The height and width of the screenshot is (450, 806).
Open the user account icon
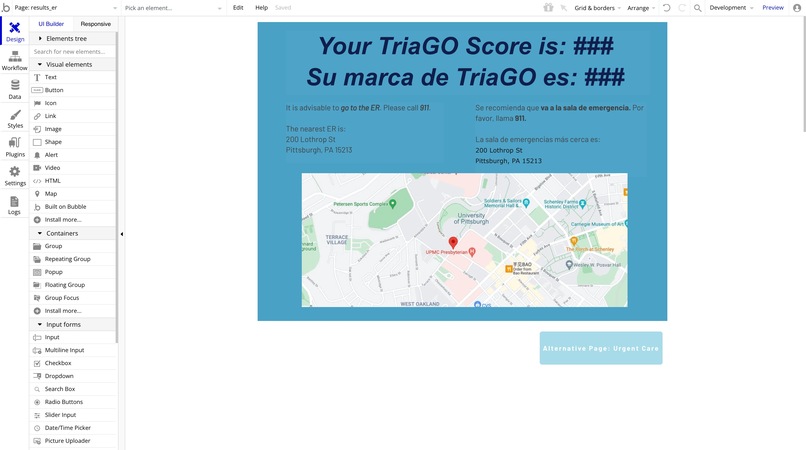click(x=797, y=8)
